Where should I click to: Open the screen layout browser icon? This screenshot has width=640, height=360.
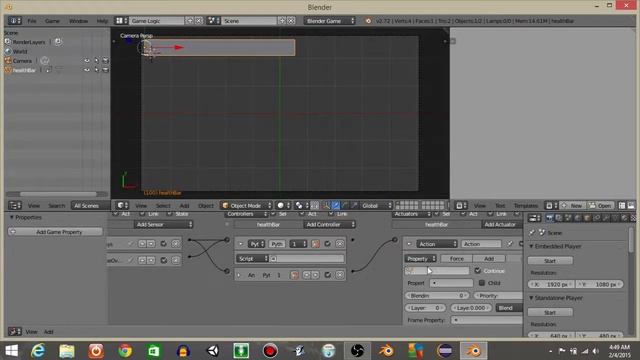click(121, 20)
